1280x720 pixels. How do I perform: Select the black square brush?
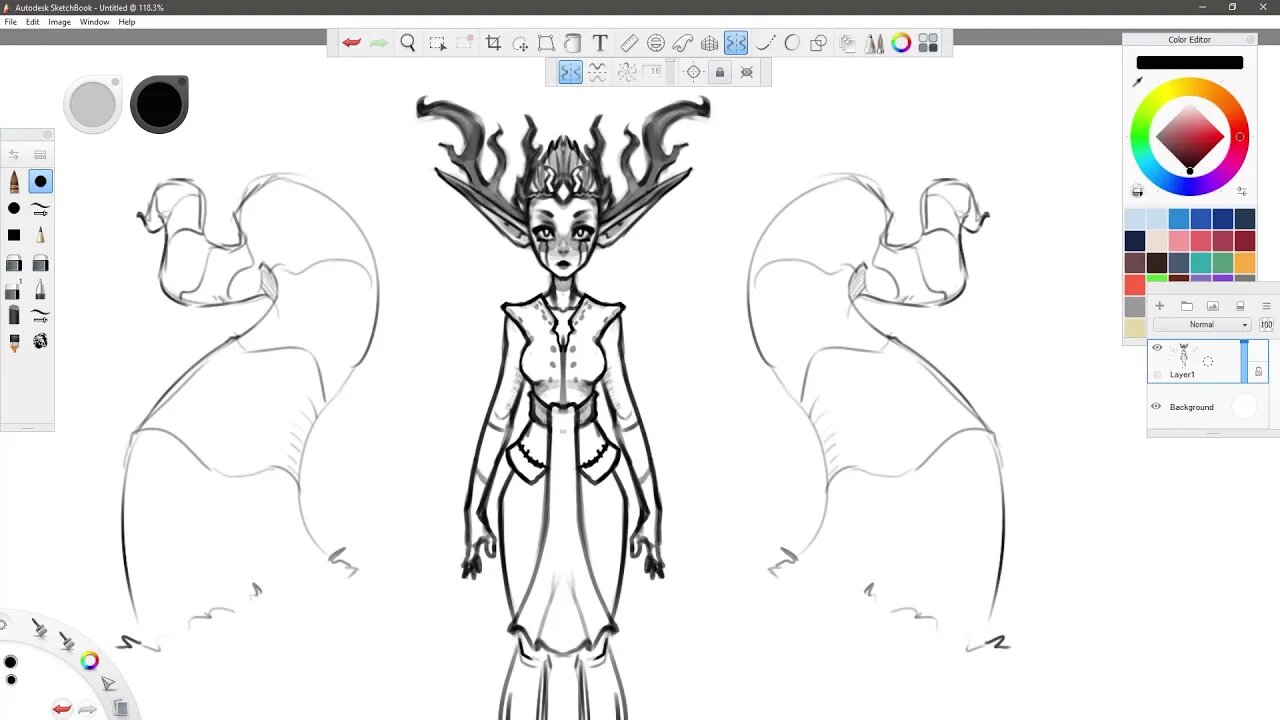coord(14,235)
